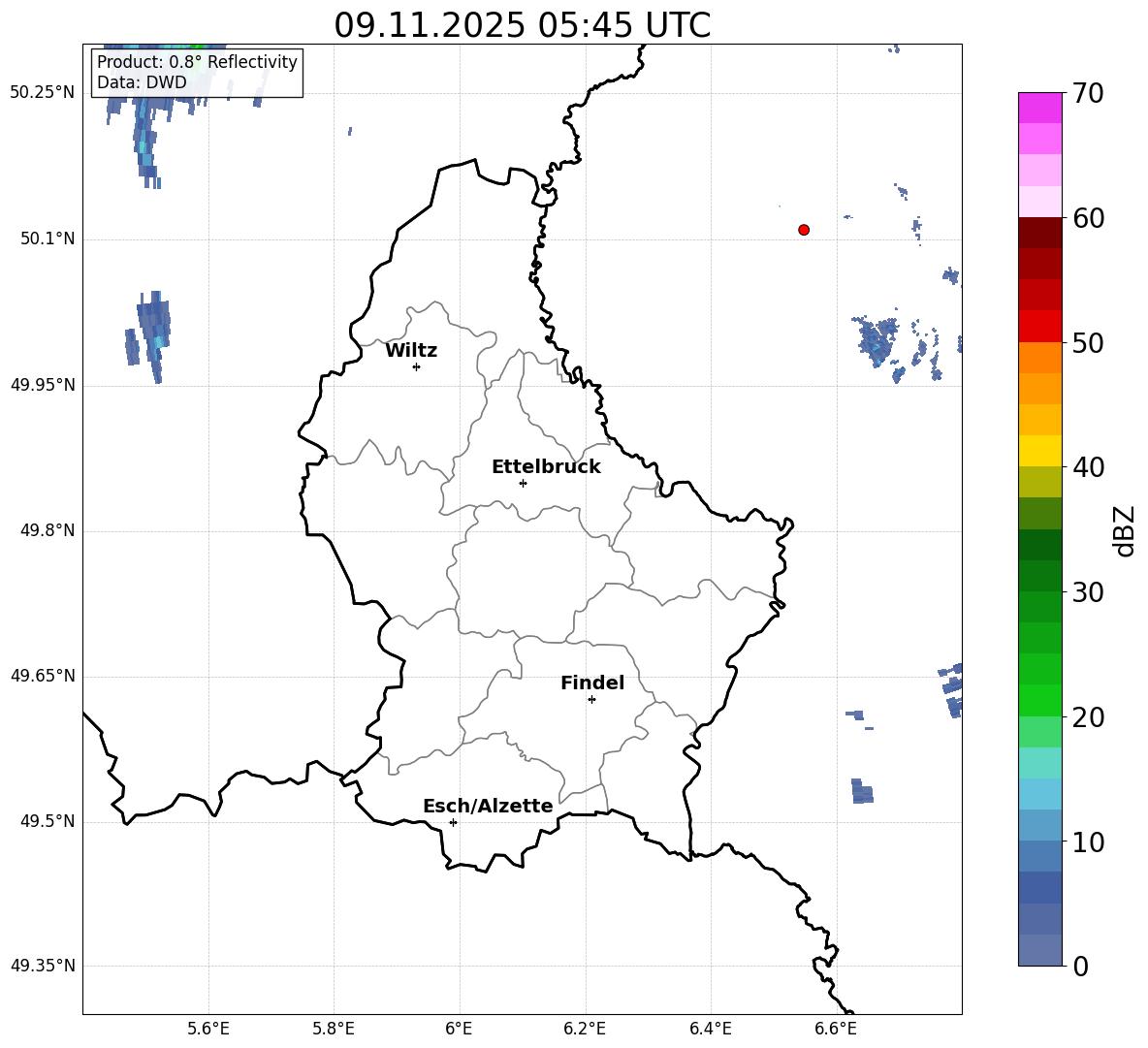This screenshot has width=1148, height=1048.
Task: Click the dark maroon colorbar segment below 60
Action: (1040, 233)
